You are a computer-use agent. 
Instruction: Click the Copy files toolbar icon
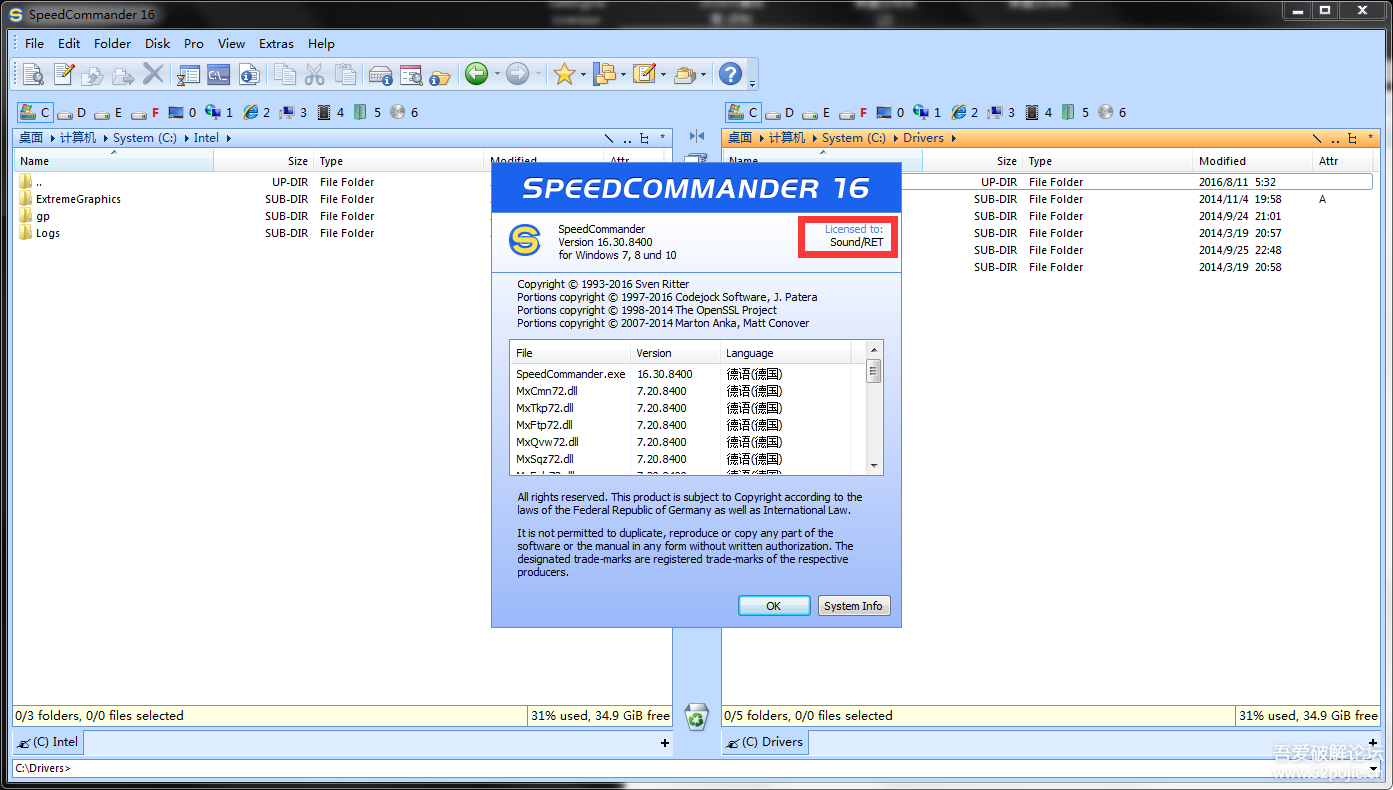tap(93, 74)
